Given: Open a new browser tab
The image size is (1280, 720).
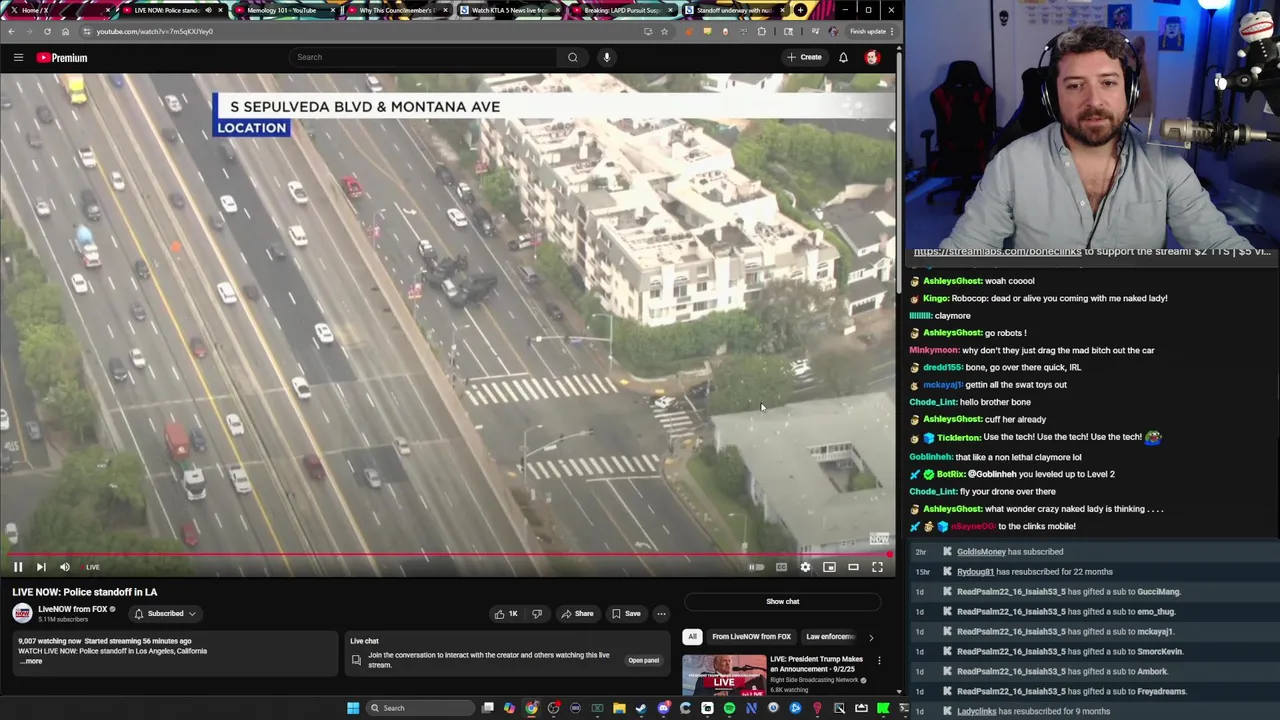Looking at the screenshot, I should 800,10.
